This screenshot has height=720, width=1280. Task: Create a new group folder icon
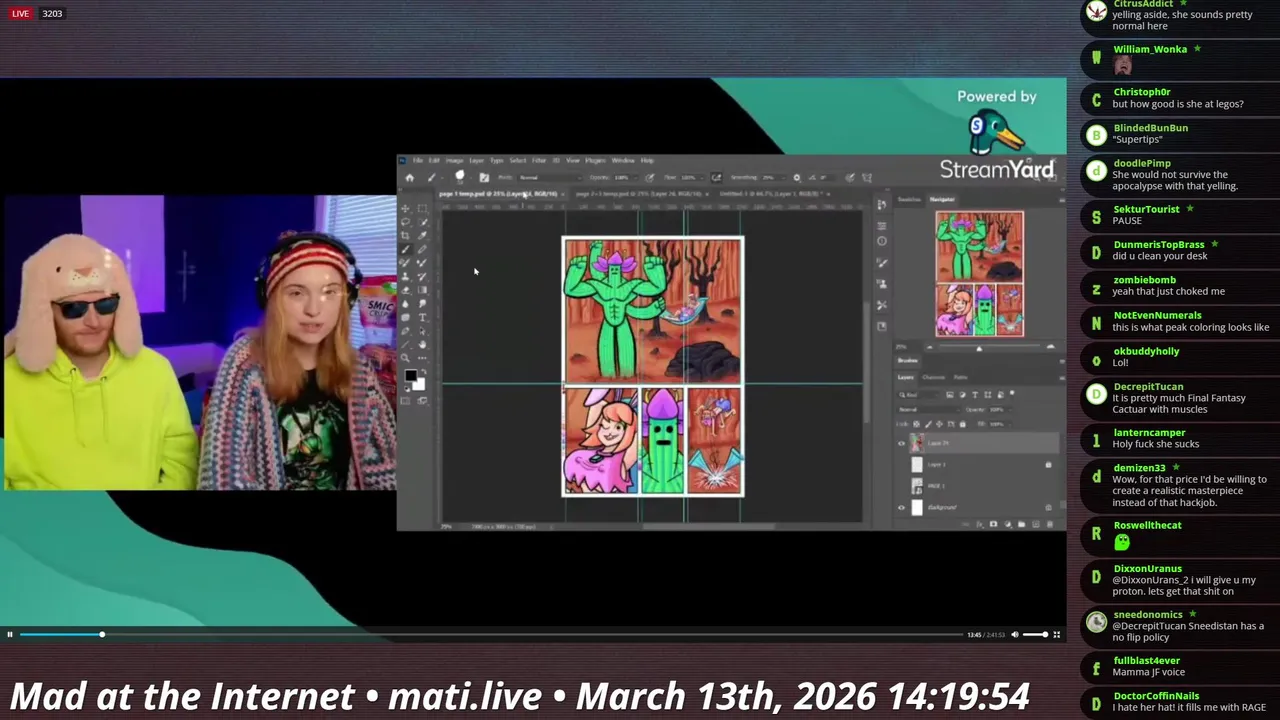pyautogui.click(x=1021, y=524)
